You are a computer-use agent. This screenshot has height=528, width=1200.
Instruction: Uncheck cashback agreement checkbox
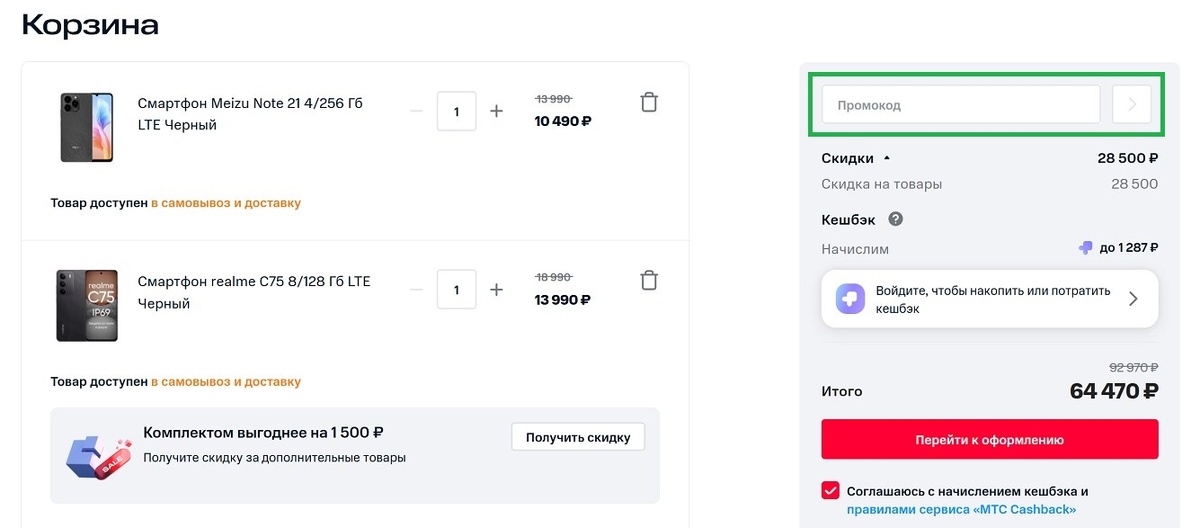(x=830, y=490)
